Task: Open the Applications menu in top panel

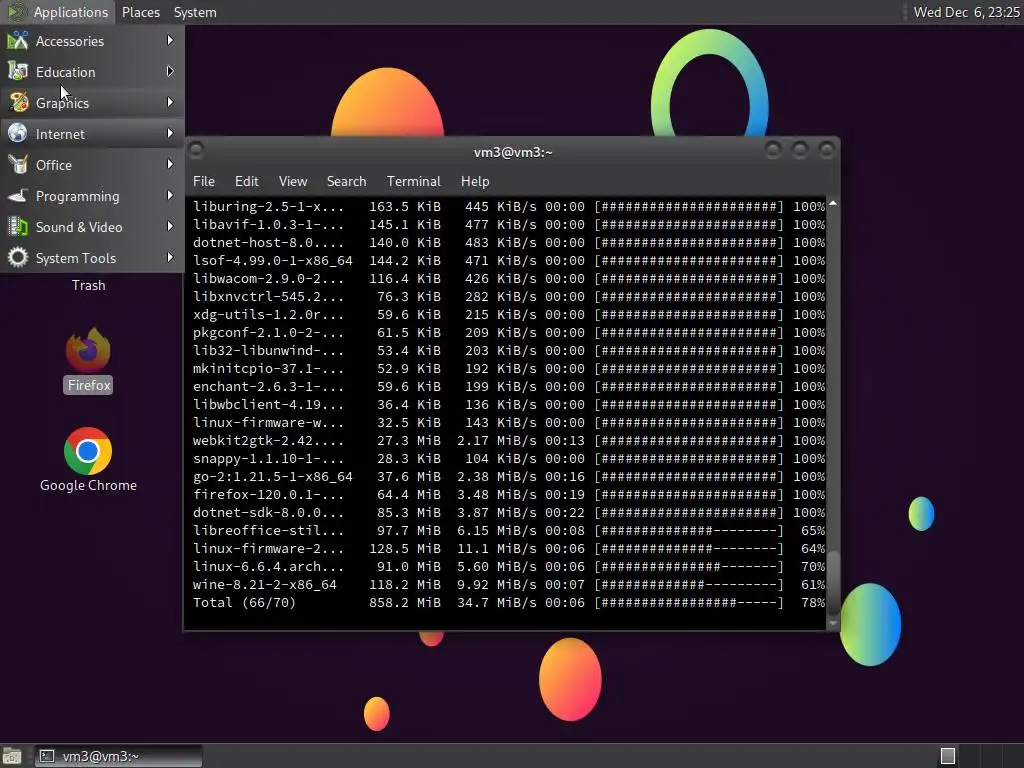Action: point(57,12)
